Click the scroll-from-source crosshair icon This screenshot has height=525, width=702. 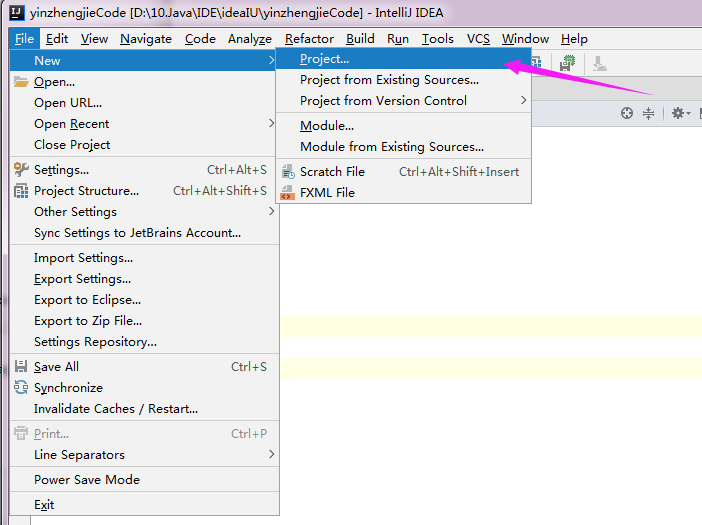pyautogui.click(x=627, y=113)
